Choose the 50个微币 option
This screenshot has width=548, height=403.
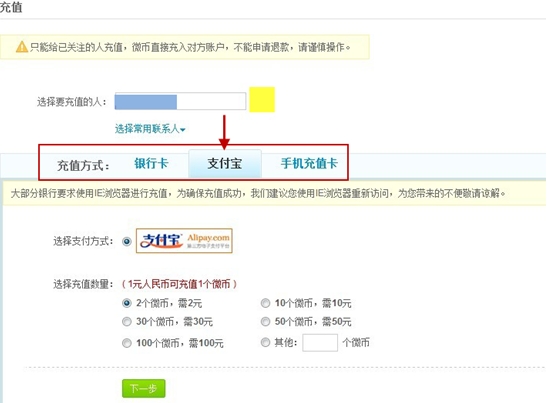(265, 322)
